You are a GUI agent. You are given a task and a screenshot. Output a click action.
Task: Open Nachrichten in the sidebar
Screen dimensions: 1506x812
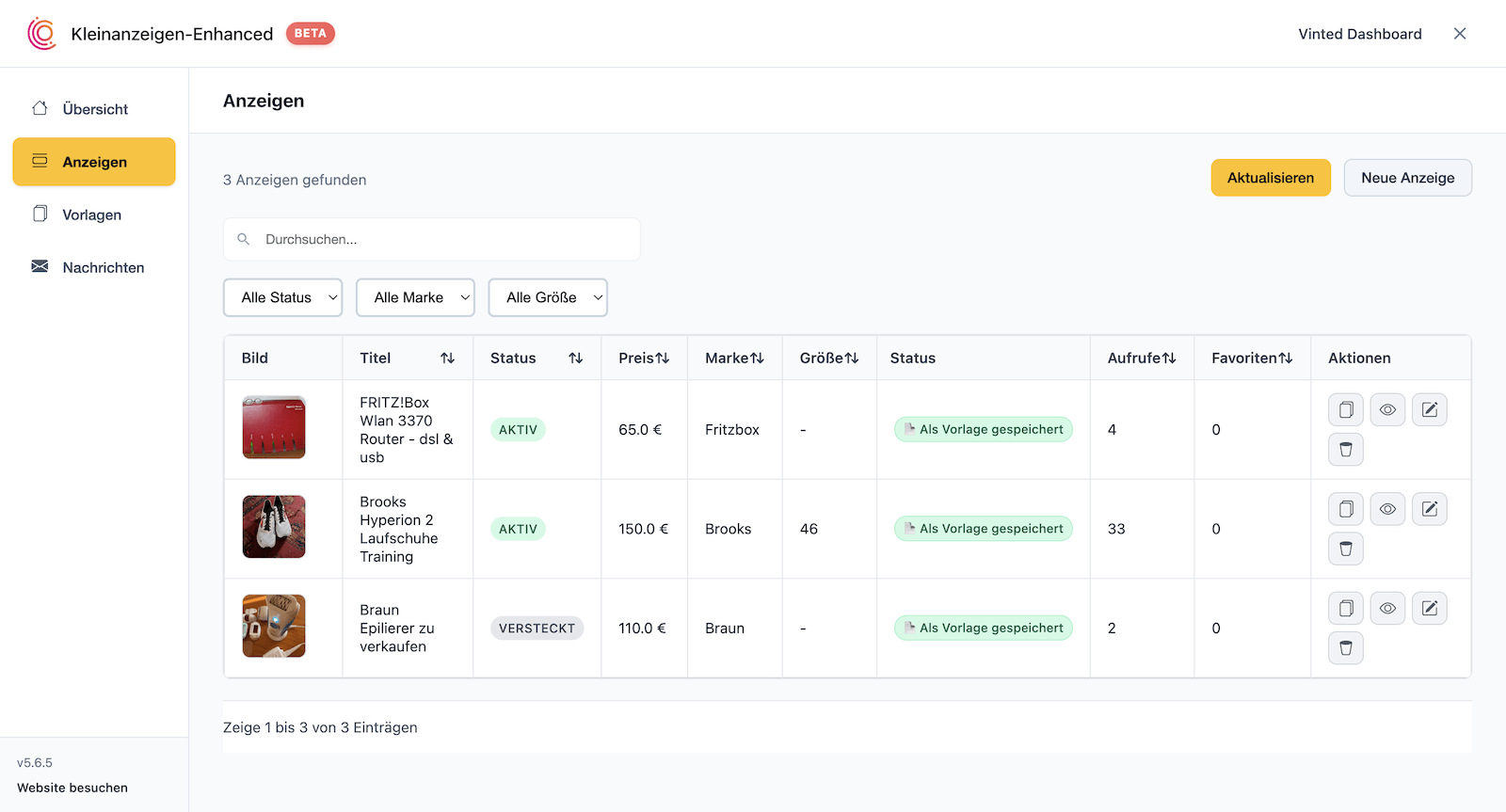(x=94, y=267)
